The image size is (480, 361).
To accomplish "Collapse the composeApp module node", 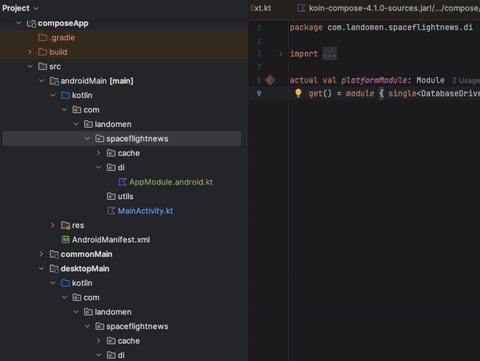I will tap(19, 23).
